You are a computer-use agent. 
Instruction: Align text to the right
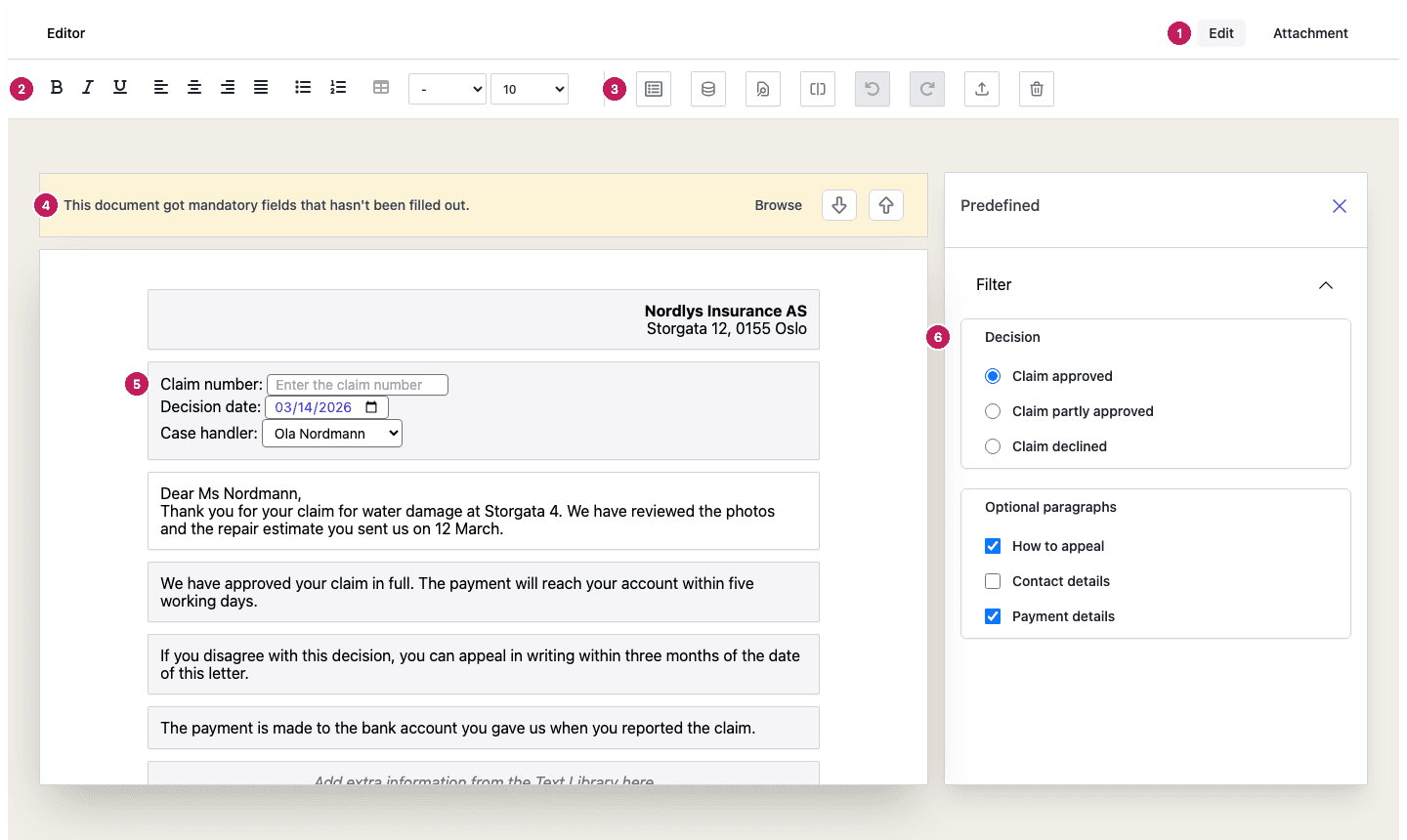(x=228, y=88)
